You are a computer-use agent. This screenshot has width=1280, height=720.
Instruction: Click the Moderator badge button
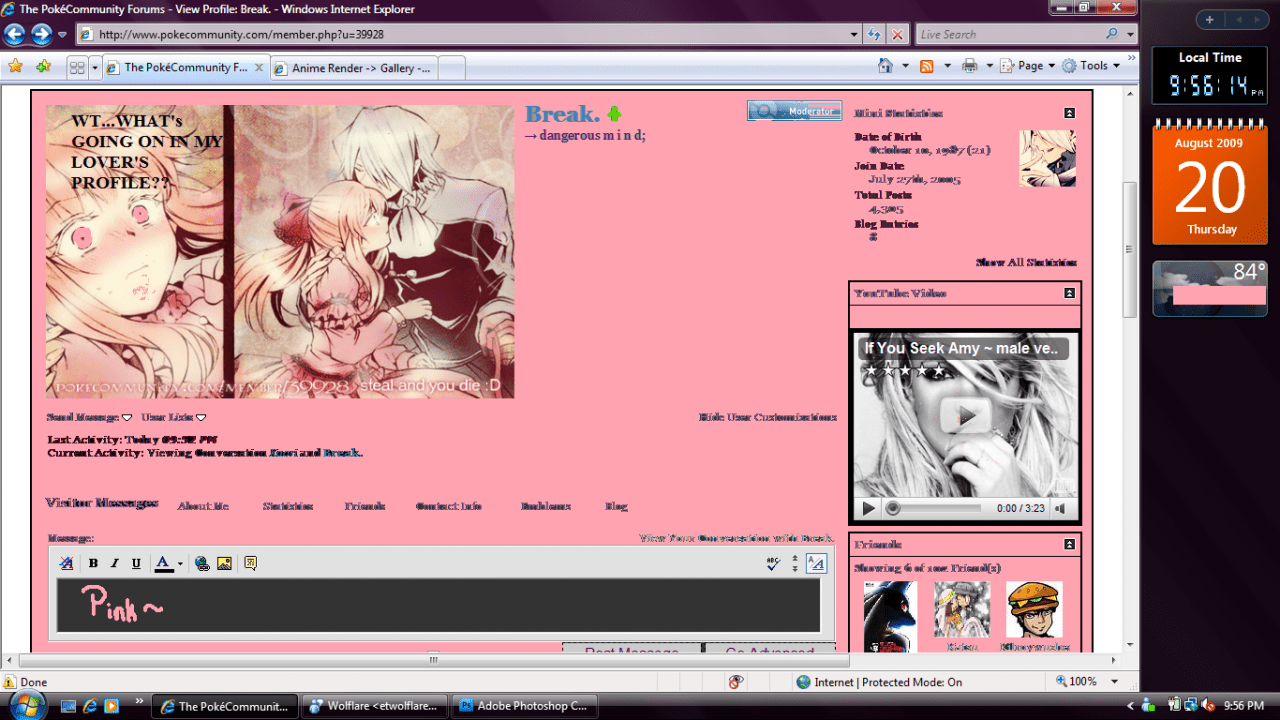coord(794,111)
